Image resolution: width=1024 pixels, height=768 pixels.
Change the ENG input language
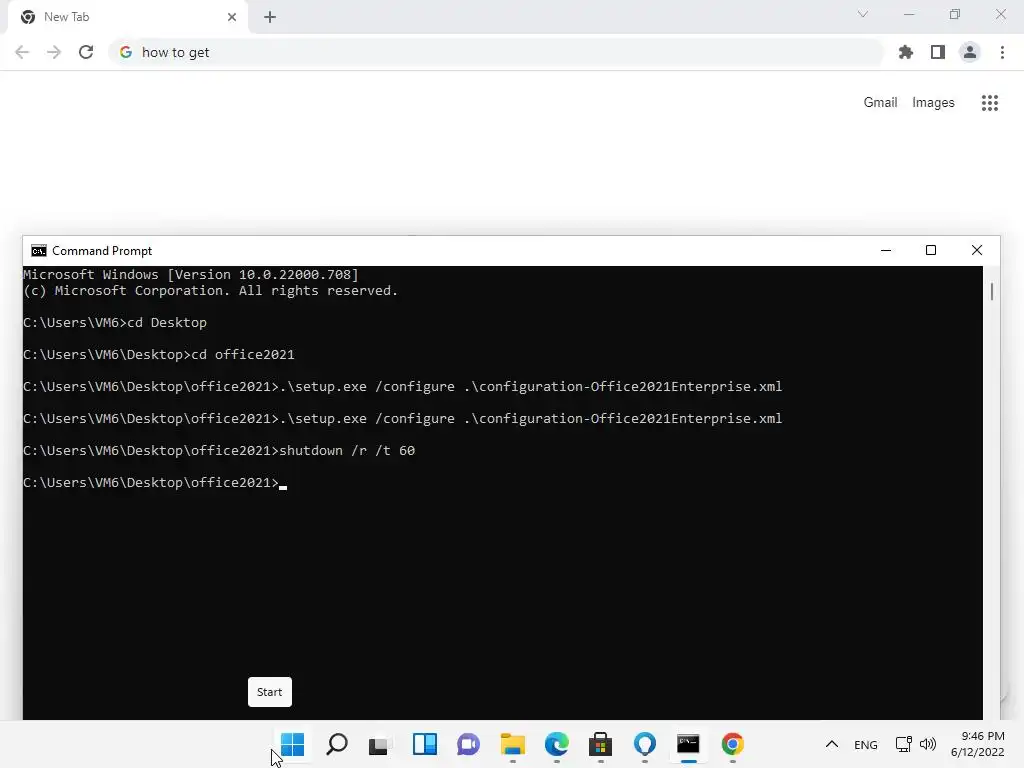tap(865, 744)
